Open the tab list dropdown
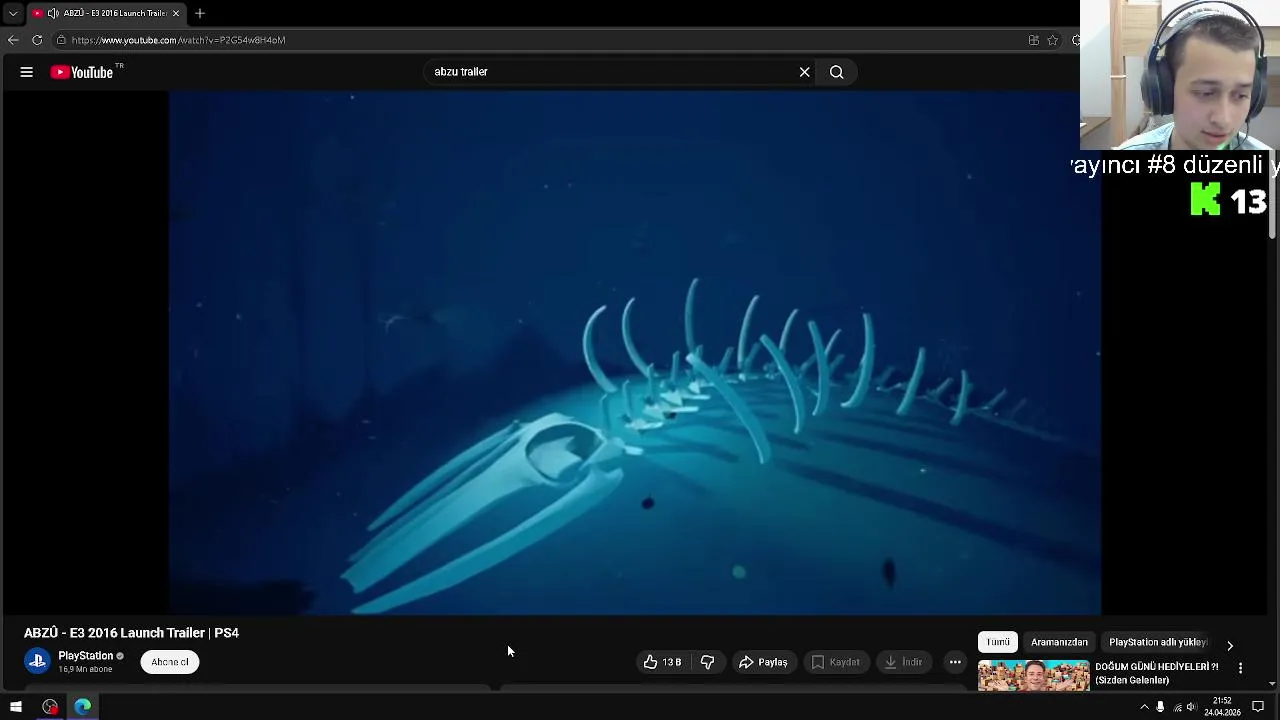1280x720 pixels. (13, 13)
